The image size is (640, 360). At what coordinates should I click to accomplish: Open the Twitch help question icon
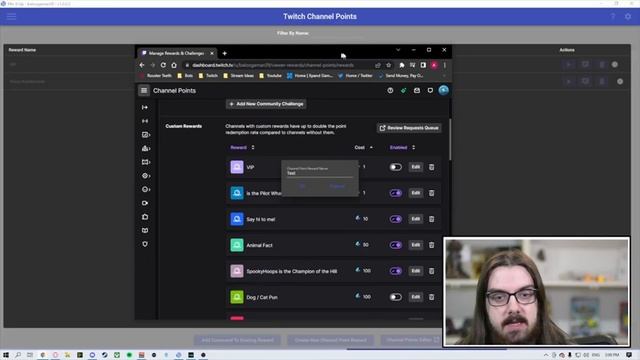[390, 91]
